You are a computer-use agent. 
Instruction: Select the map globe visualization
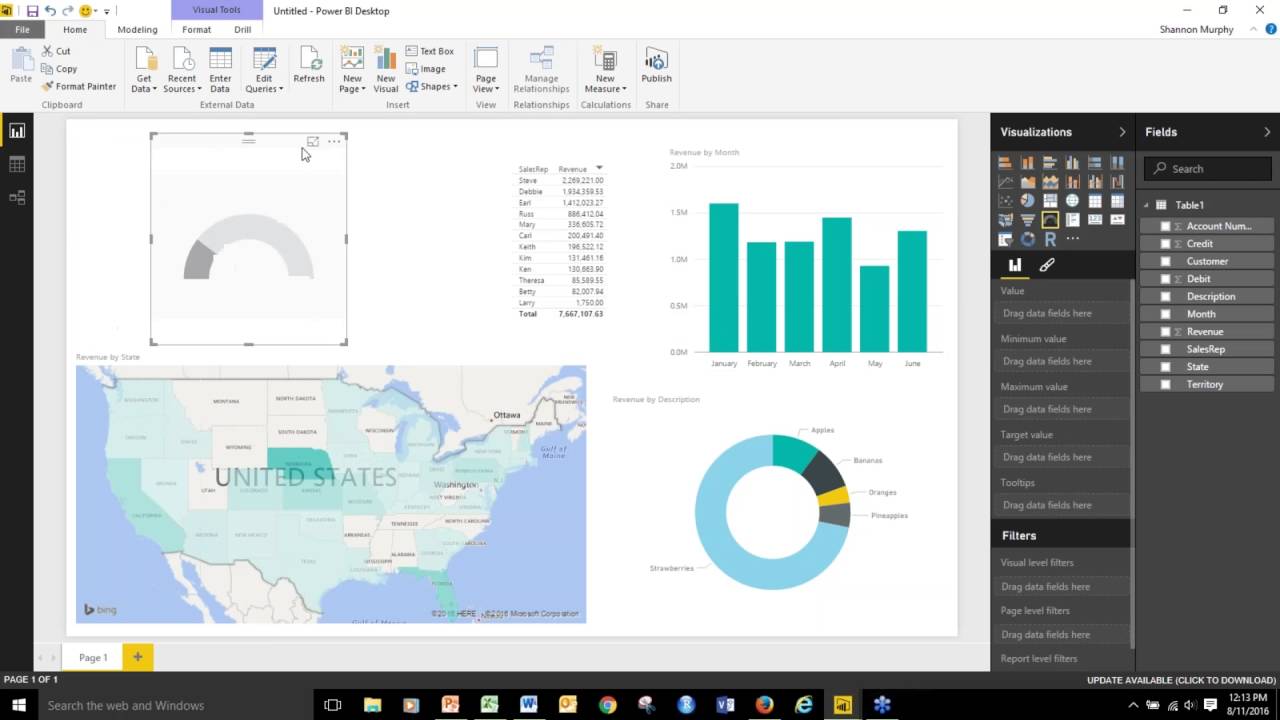pos(1072,201)
